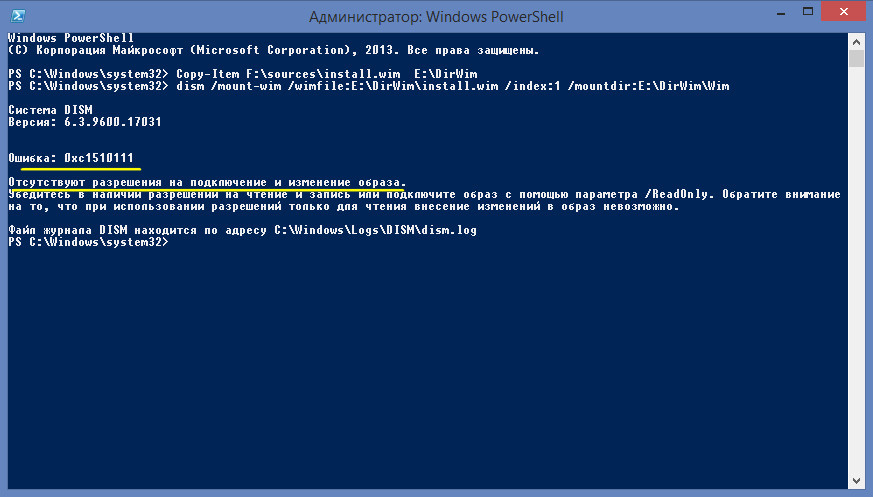Click the window title text 'Администратор: Windows PowerShell'
This screenshot has height=497, width=873.
coord(436,17)
